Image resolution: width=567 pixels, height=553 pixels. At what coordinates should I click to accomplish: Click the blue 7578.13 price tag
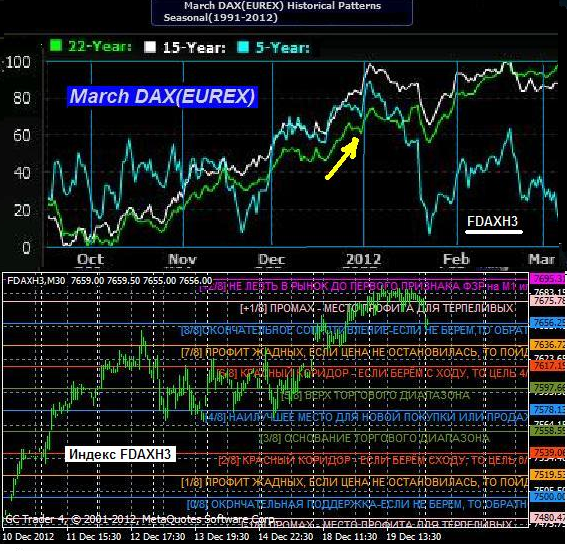click(x=548, y=409)
